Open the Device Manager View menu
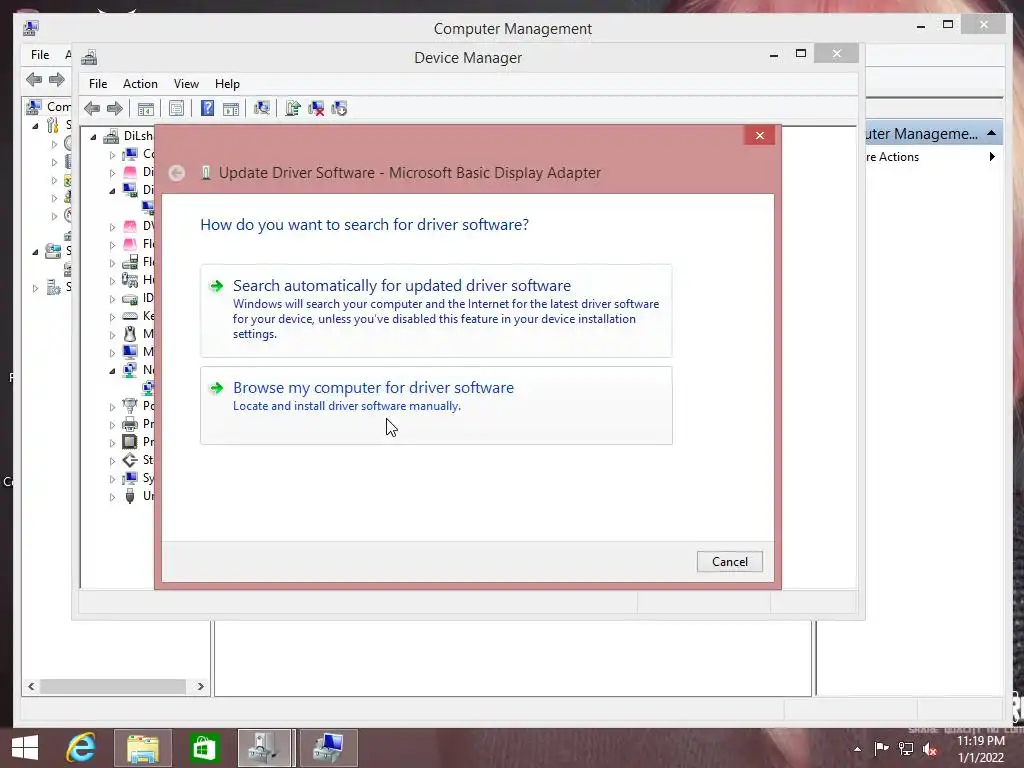1024x768 pixels. 186,84
